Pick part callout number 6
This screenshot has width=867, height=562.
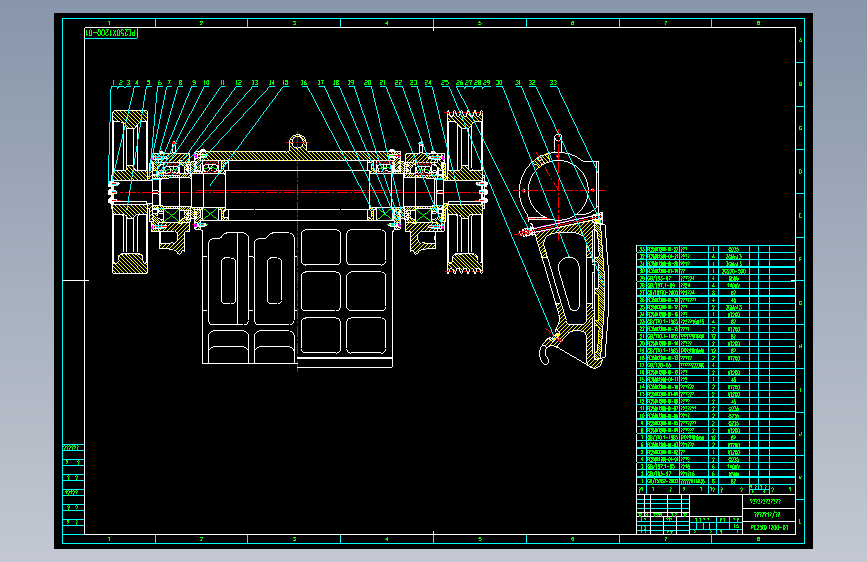coord(160,83)
